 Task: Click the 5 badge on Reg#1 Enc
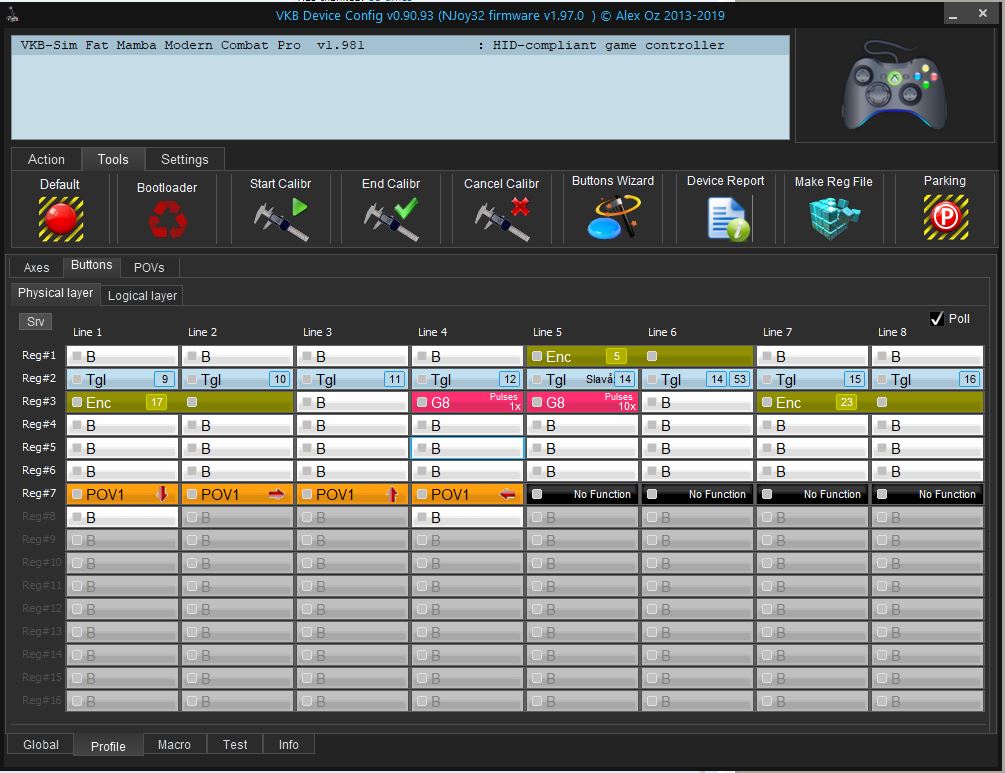(x=617, y=356)
